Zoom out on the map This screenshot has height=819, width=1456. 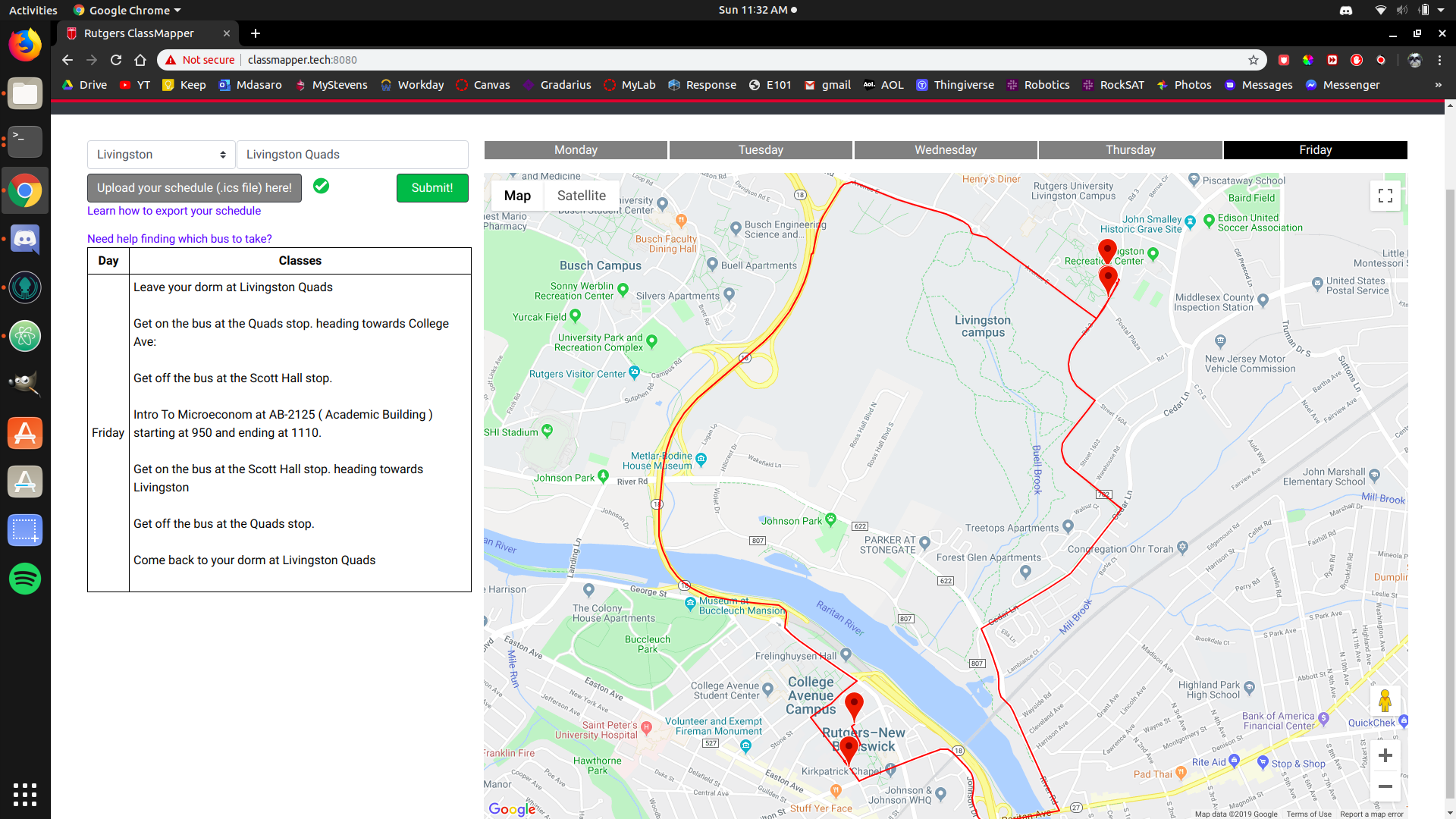pyautogui.click(x=1385, y=786)
